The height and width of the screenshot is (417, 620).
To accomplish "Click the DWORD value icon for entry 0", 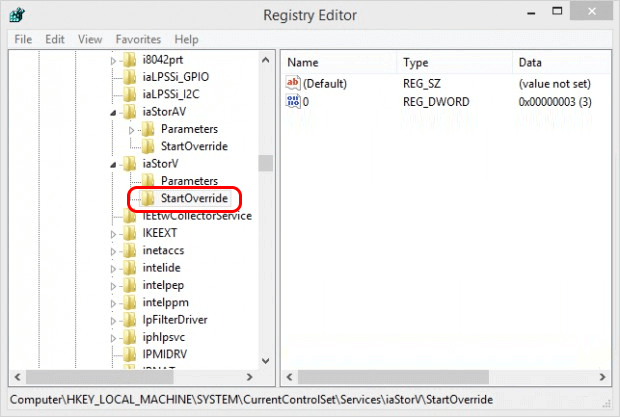I will pos(293,102).
